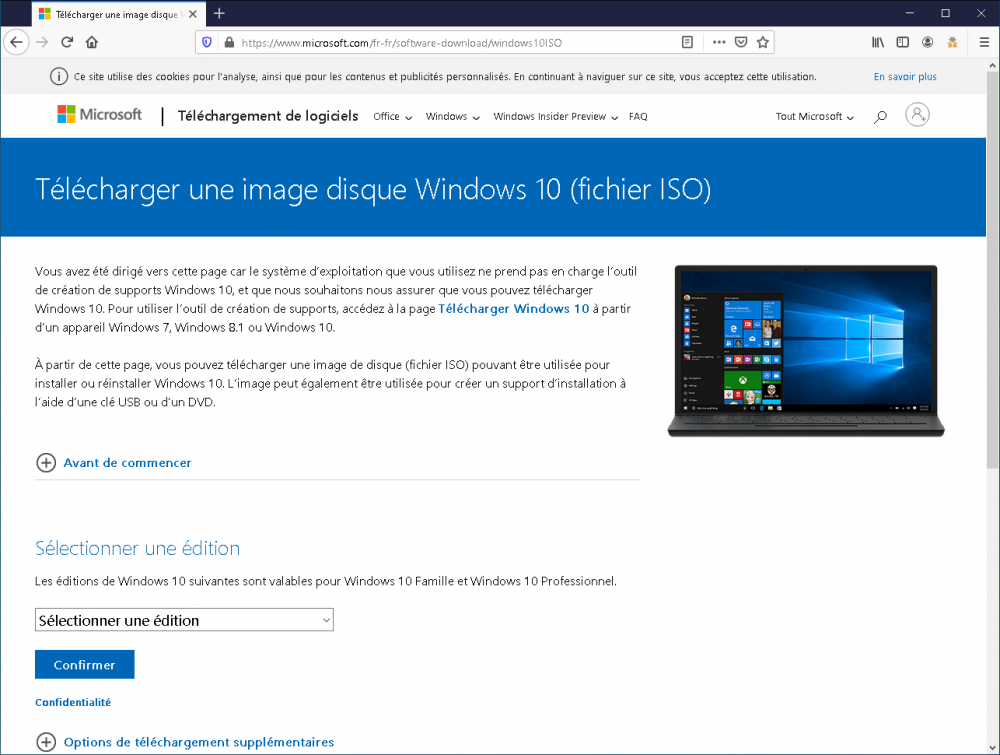Click the tracking protection shield icon
The height and width of the screenshot is (755, 1000).
(x=207, y=43)
